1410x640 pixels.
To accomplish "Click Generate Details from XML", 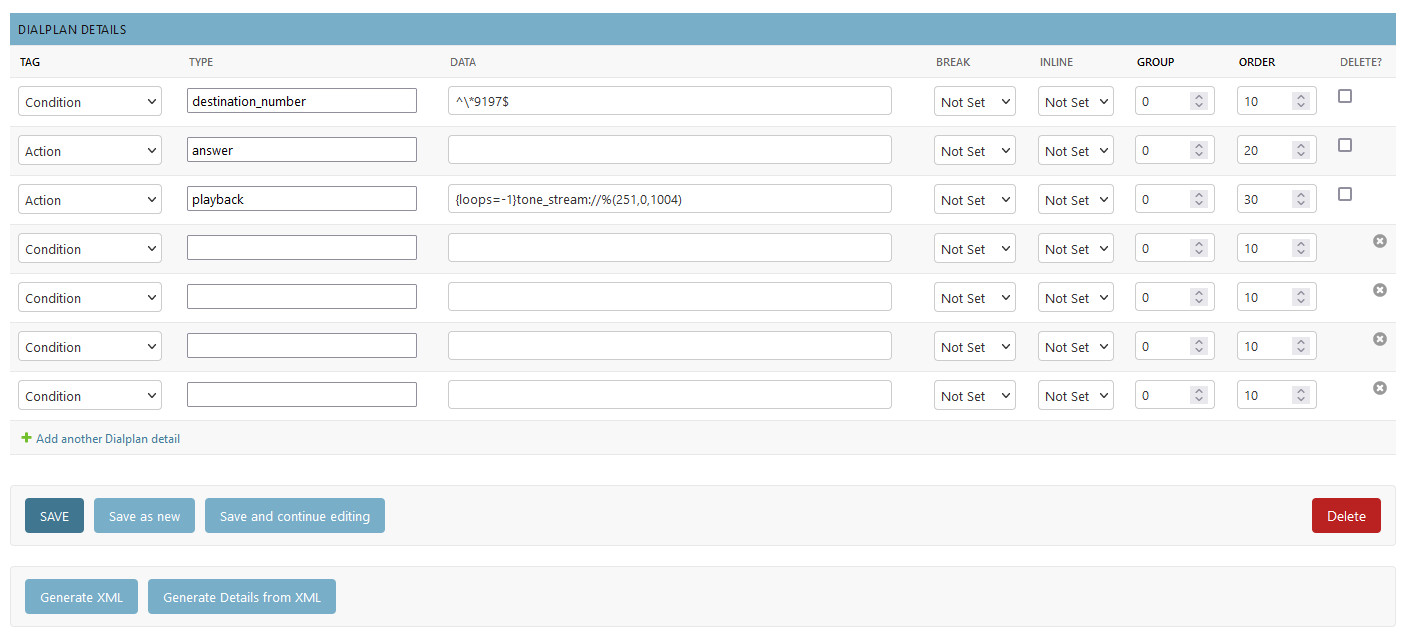I will pyautogui.click(x=241, y=597).
